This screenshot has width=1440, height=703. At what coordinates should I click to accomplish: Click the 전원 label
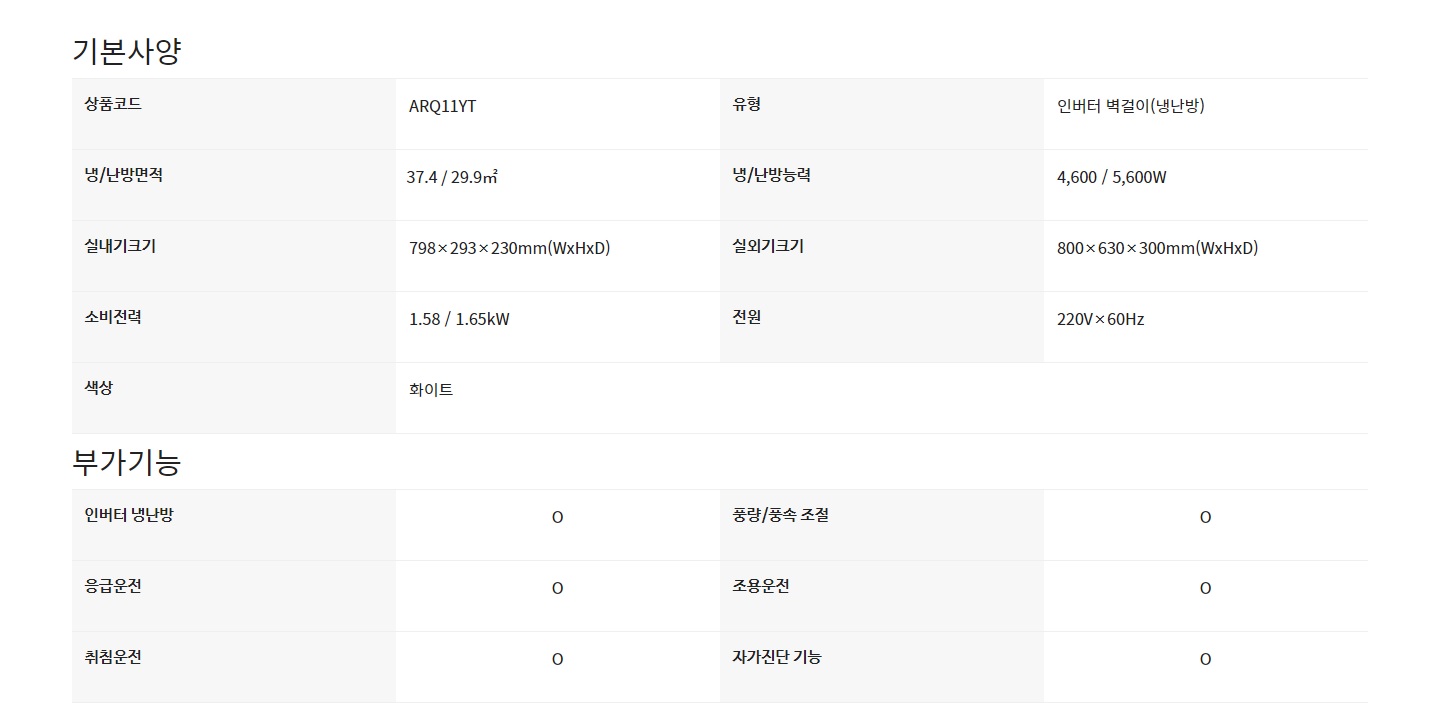(x=746, y=316)
